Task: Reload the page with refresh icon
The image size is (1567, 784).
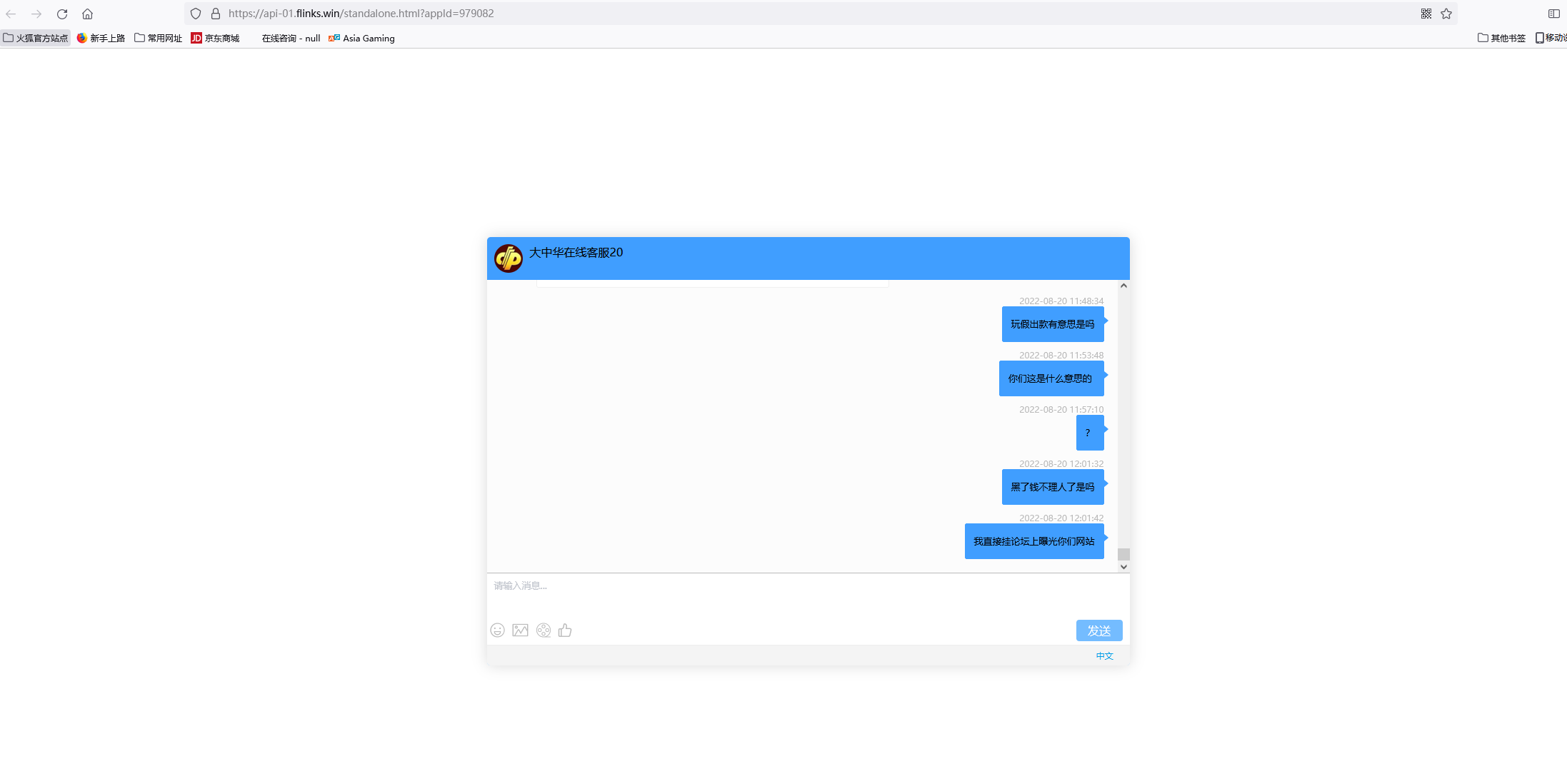Action: (x=62, y=14)
